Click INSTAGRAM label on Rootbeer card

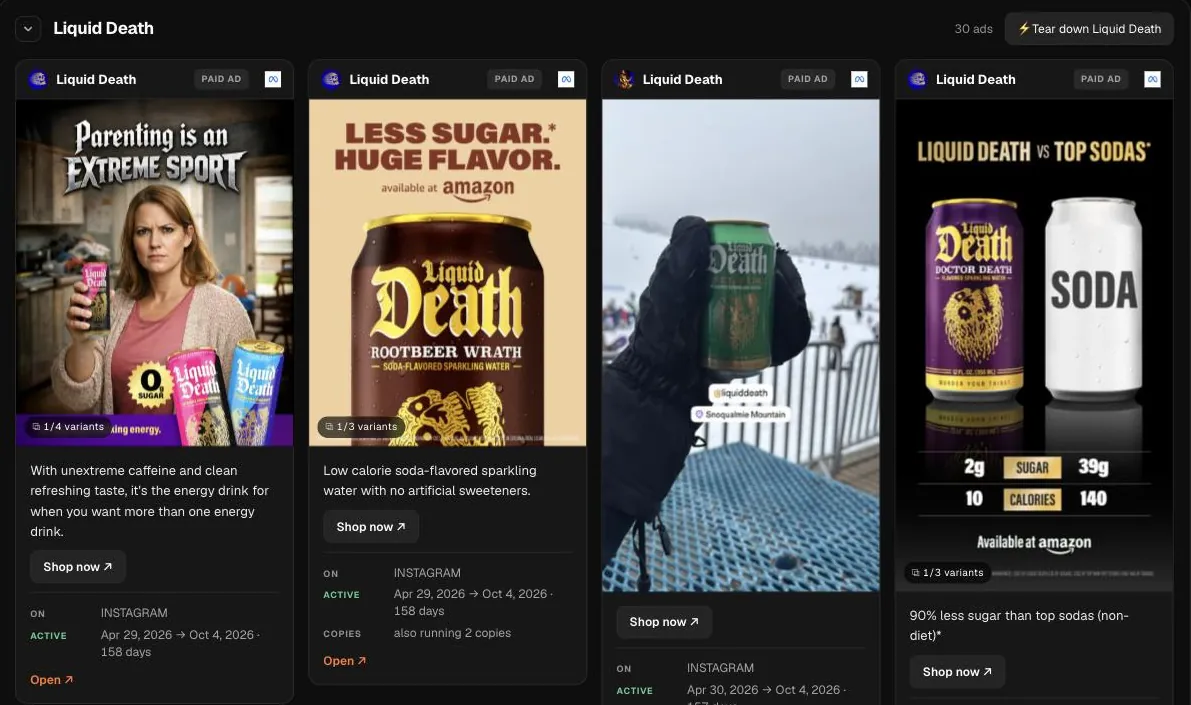tap(427, 573)
